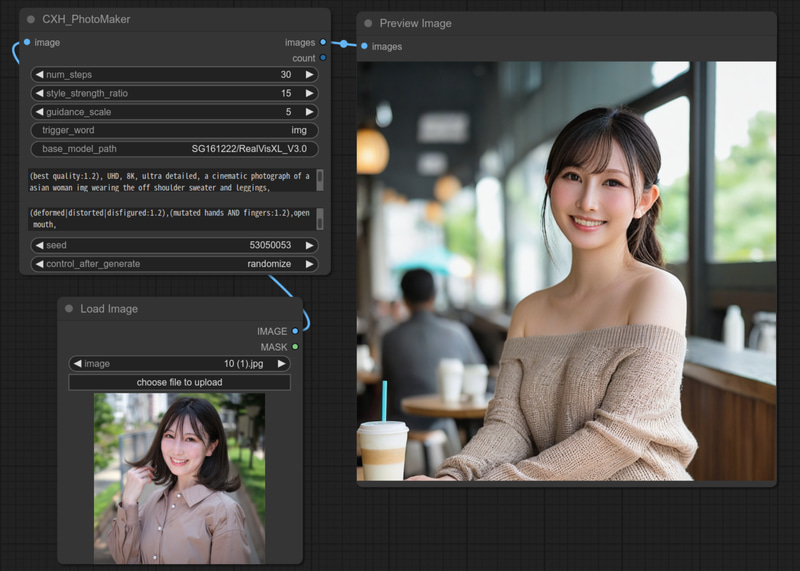Increase guidance_scale with the right arrow
This screenshot has height=571, width=800.
click(310, 112)
